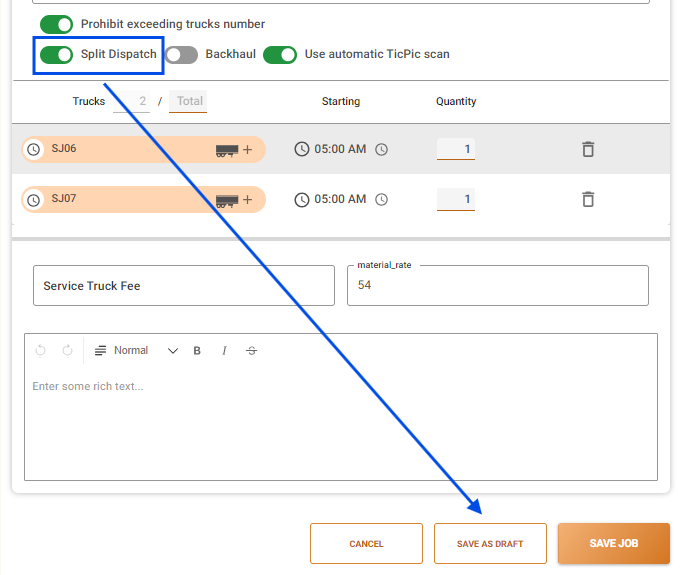Click the trailer icon on SJ07 row
The image size is (681, 575).
pyautogui.click(x=227, y=201)
